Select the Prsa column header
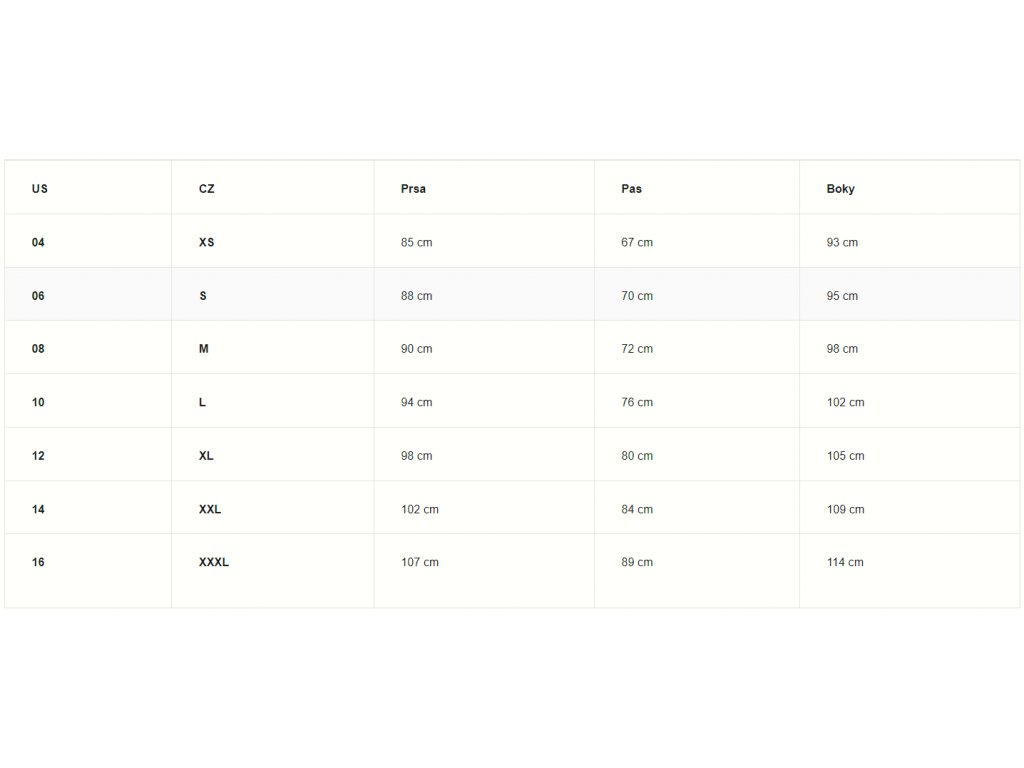1024x768 pixels. [413, 189]
